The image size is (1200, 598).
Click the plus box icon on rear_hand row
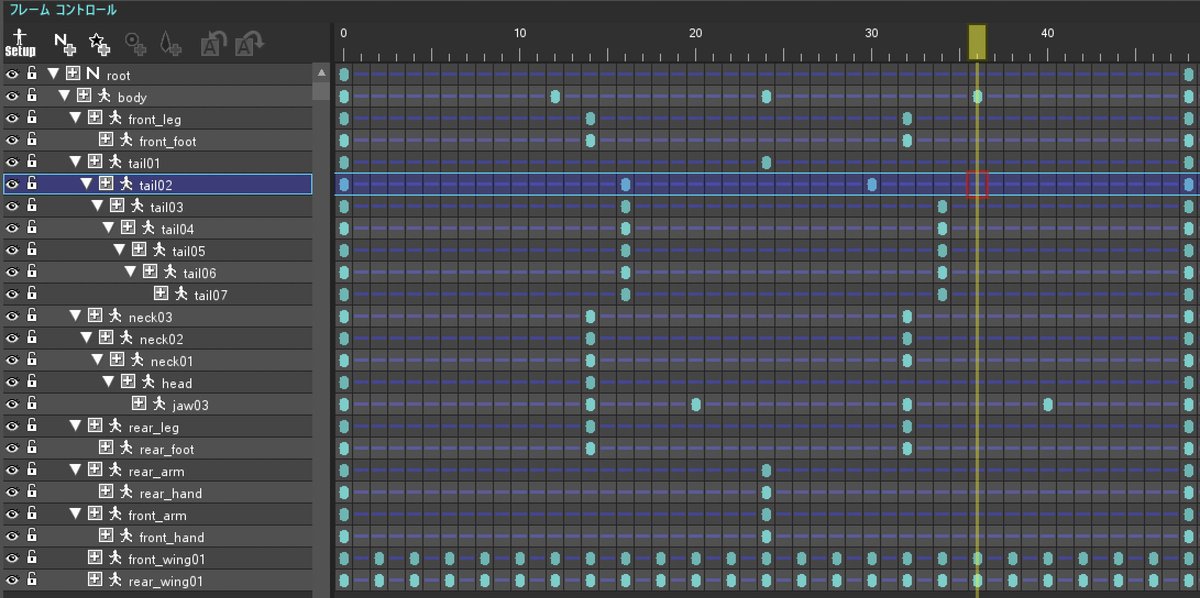[106, 492]
